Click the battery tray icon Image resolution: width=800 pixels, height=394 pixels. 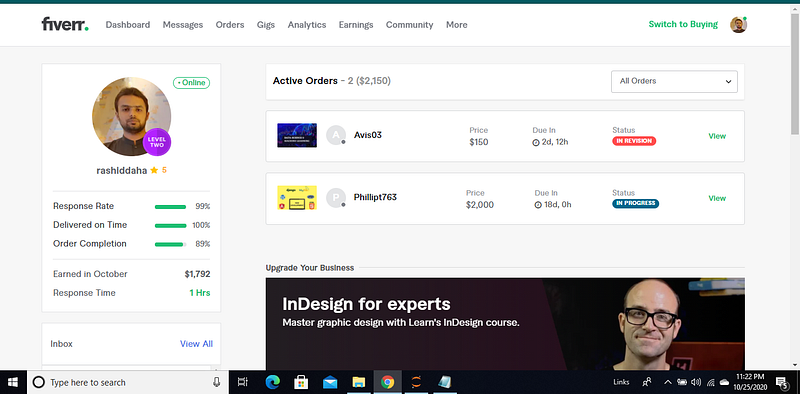[x=682, y=382]
